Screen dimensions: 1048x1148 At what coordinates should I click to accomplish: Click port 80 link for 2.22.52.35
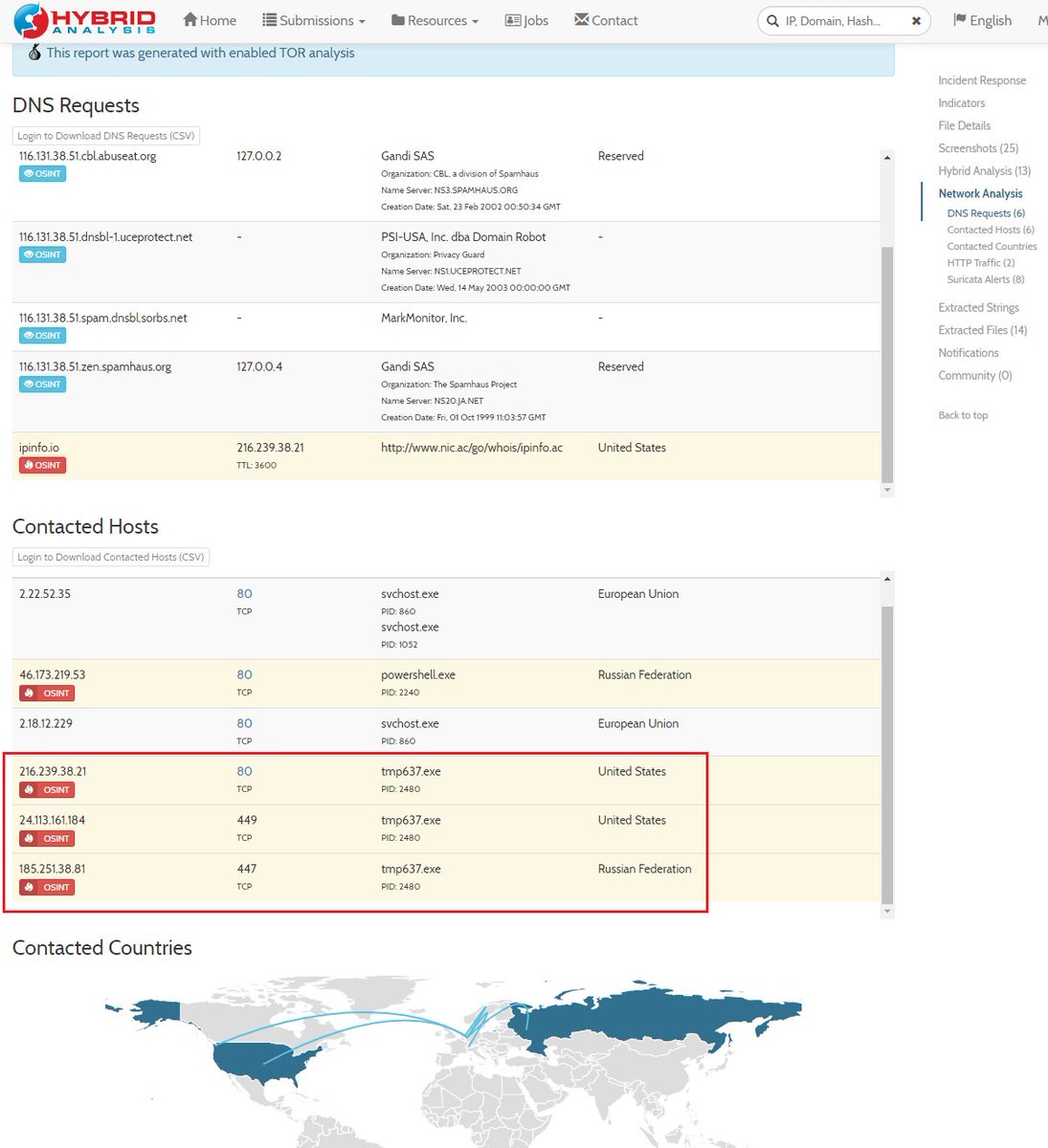coord(244,594)
